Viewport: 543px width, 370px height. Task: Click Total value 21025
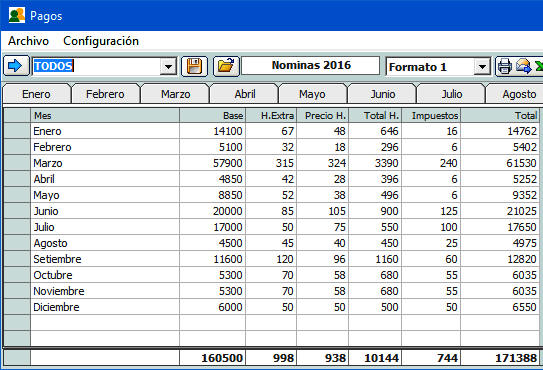tap(500, 211)
